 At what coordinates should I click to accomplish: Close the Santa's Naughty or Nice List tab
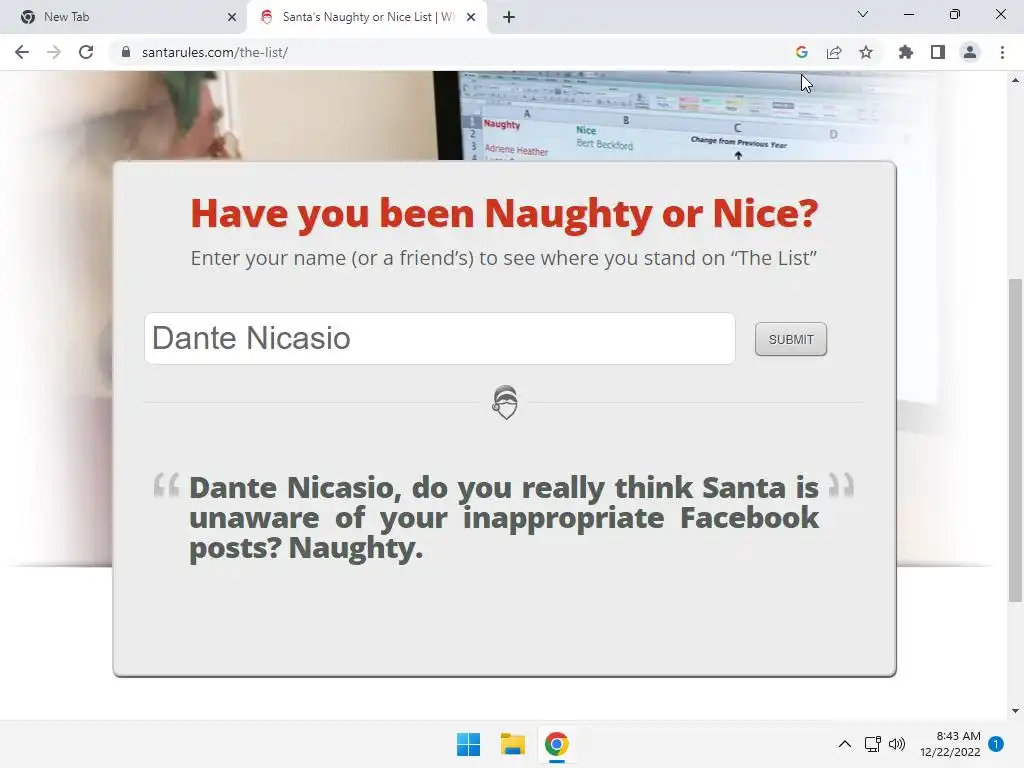(470, 17)
